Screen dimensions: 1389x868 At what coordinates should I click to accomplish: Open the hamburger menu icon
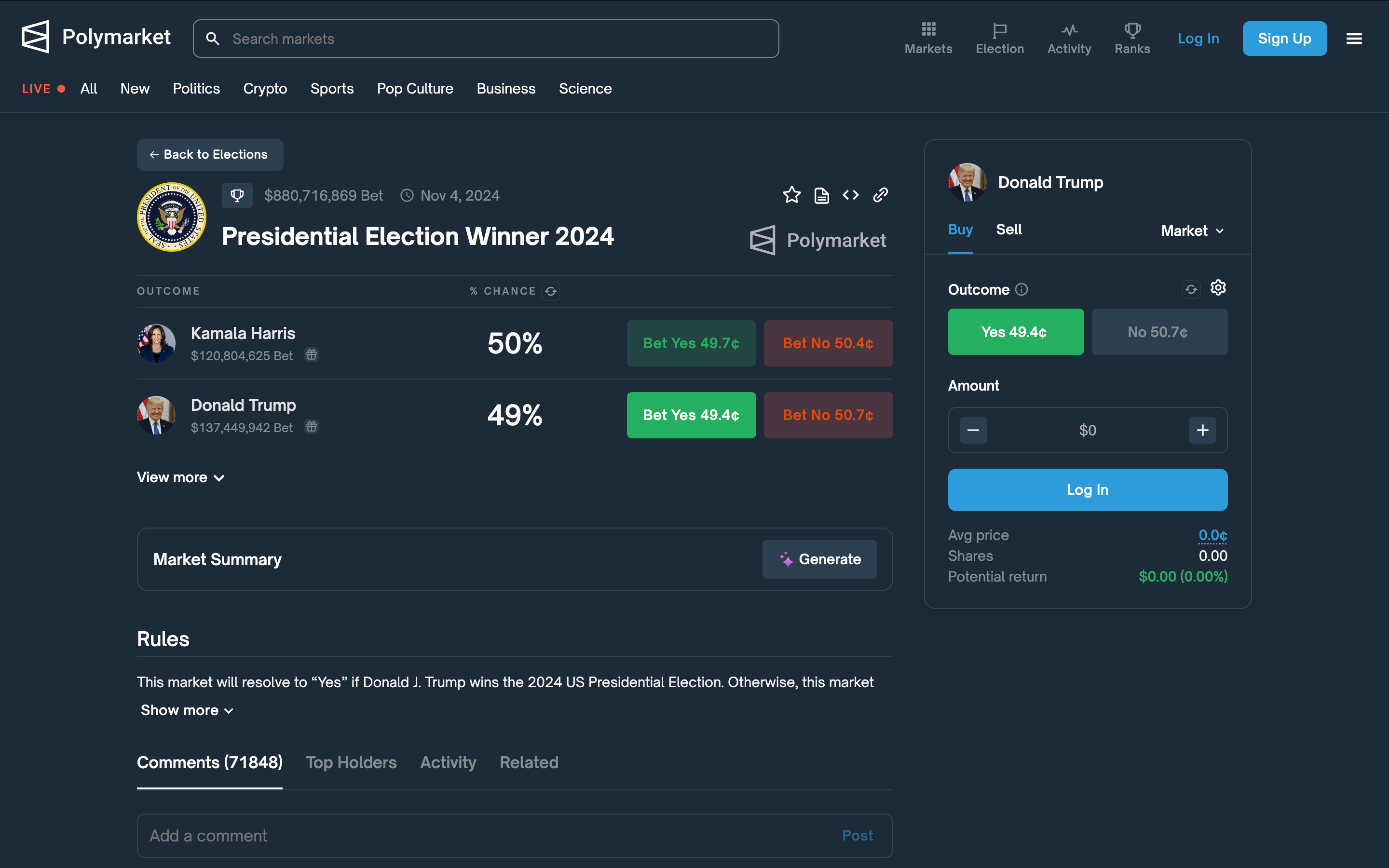1354,39
